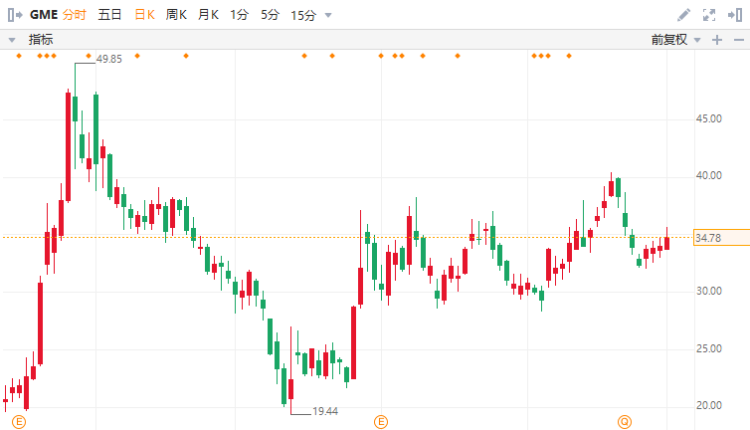This screenshot has width=750, height=430.
Task: Collapse the left panel with the arrow icon
Action: 15,15
